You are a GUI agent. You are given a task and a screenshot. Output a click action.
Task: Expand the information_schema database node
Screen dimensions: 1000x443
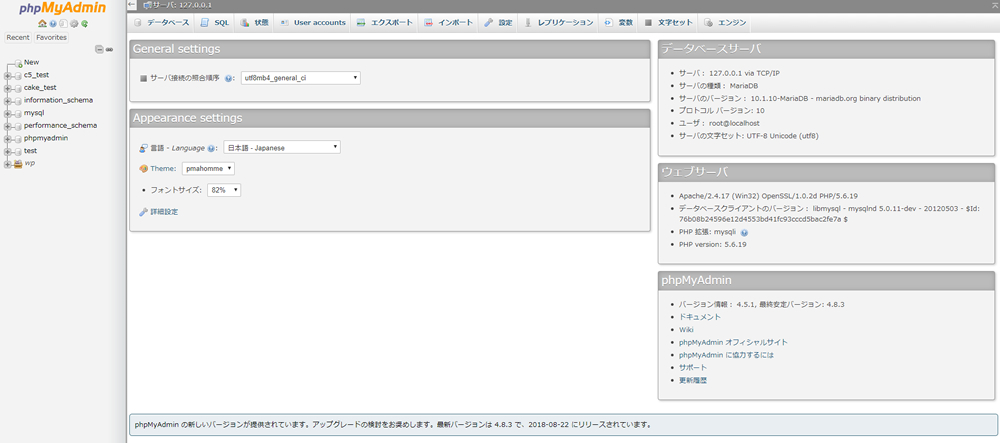point(7,100)
